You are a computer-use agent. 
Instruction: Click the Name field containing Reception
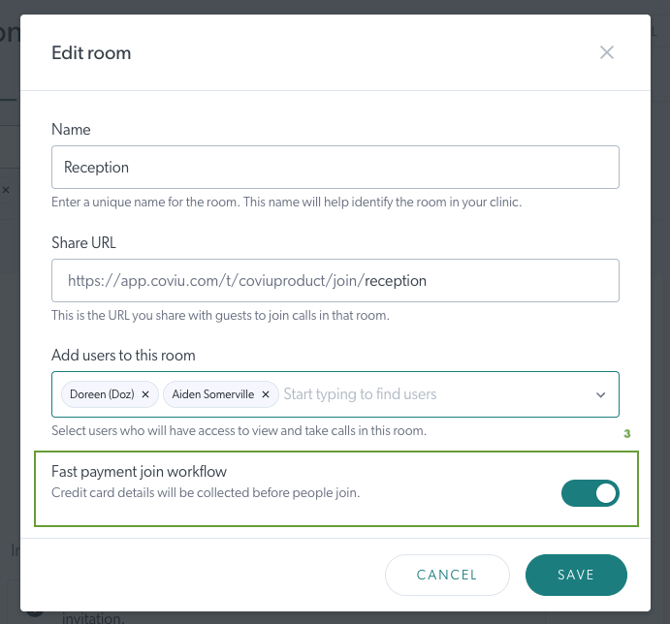pos(335,167)
